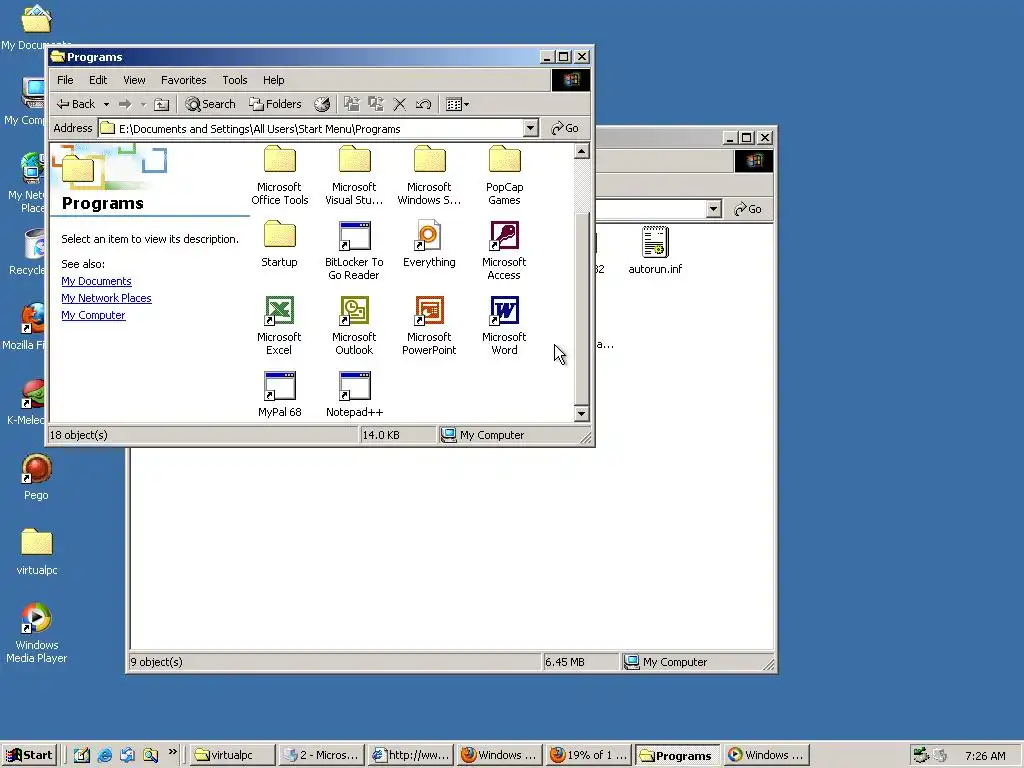Switch to the virtualpc taskbar button

pos(231,755)
